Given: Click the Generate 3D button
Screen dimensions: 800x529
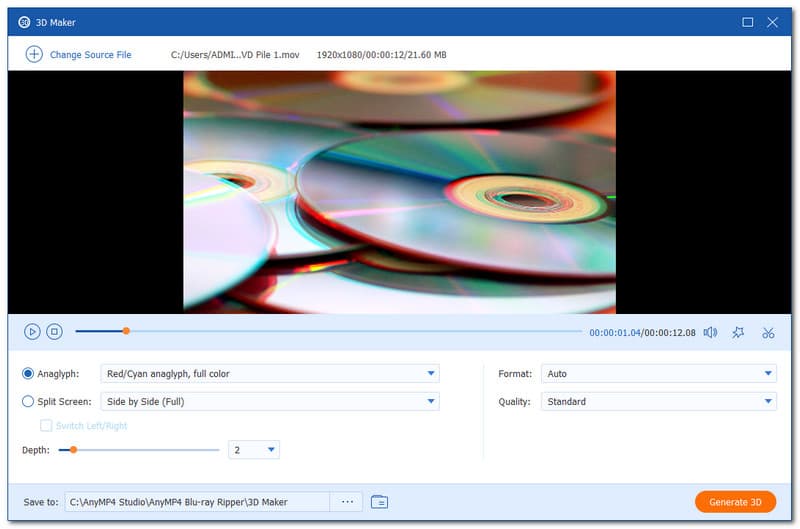Looking at the screenshot, I should 735,502.
